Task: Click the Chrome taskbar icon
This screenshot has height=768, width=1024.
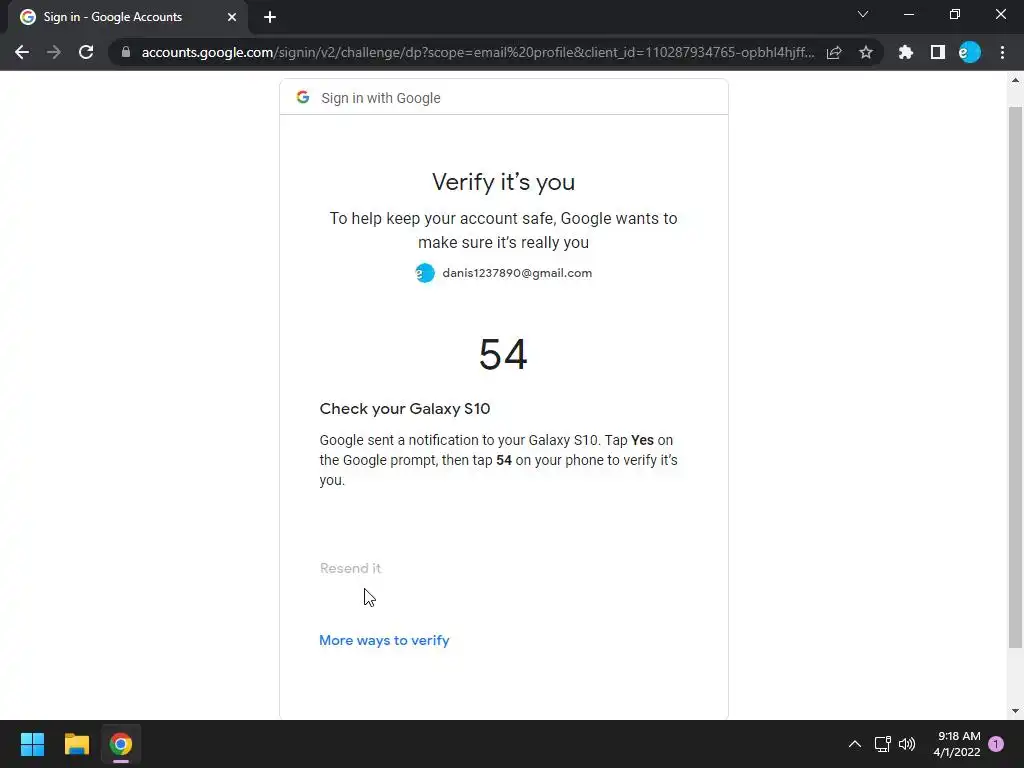Action: [121, 744]
